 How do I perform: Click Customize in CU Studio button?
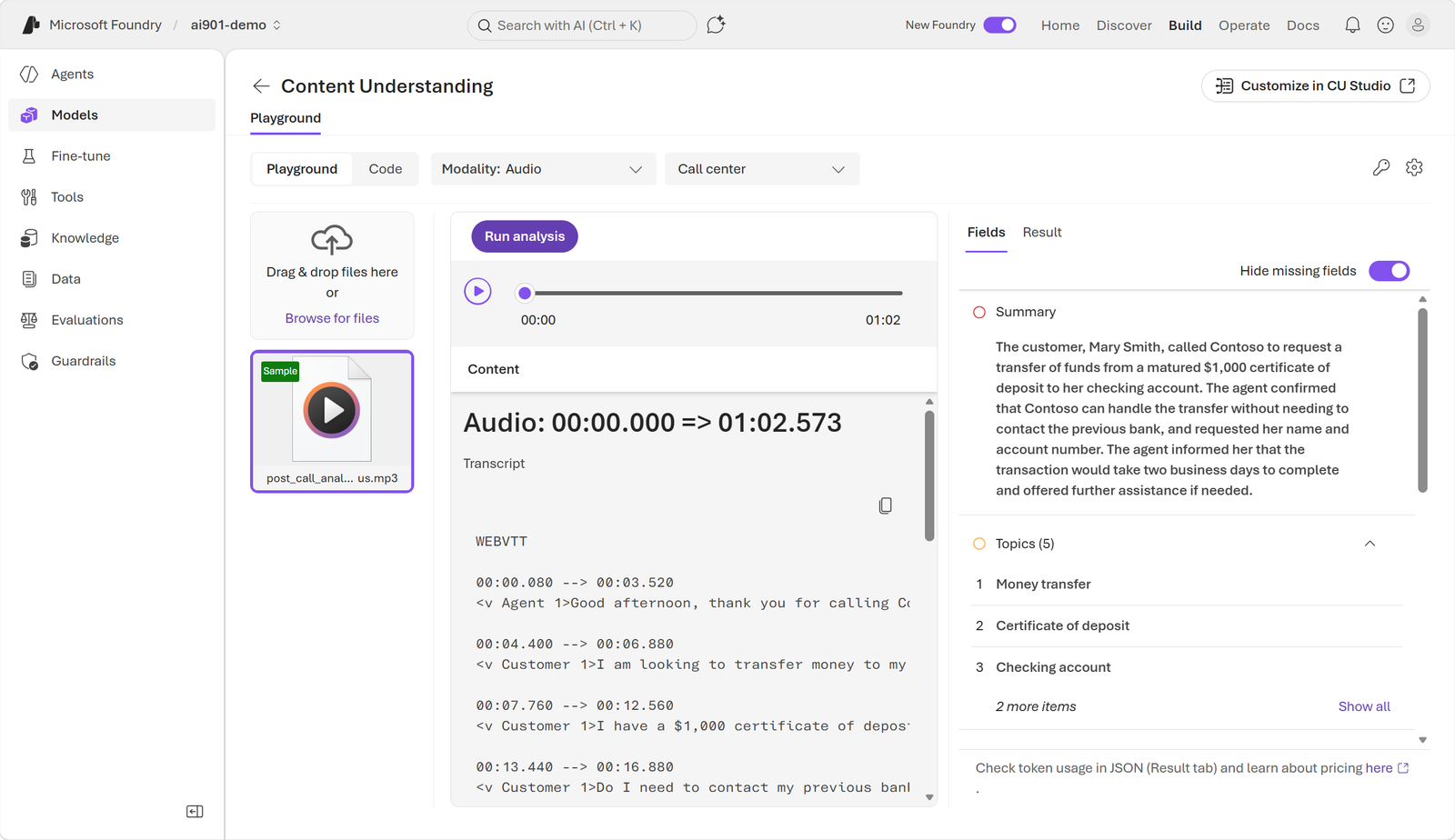[1315, 86]
